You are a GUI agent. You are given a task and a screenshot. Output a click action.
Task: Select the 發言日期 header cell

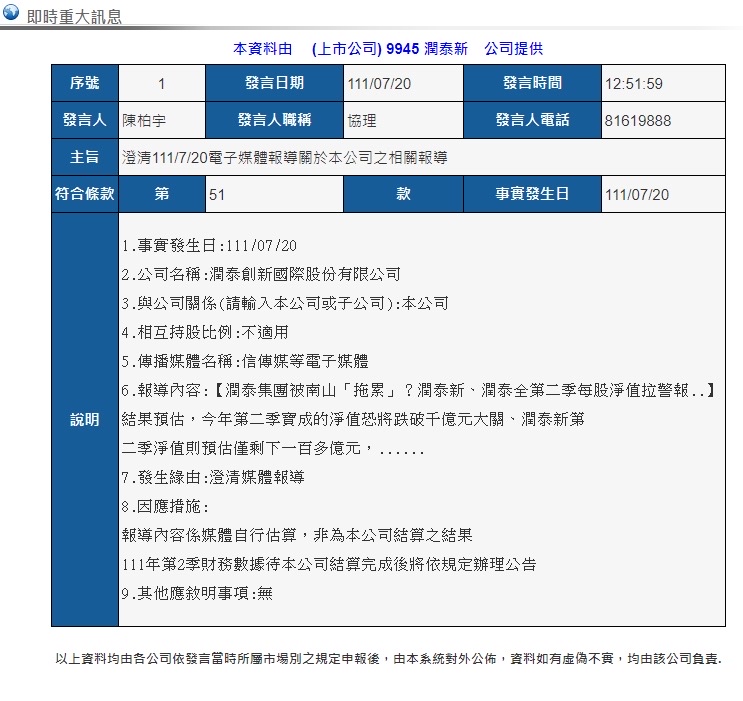274,84
